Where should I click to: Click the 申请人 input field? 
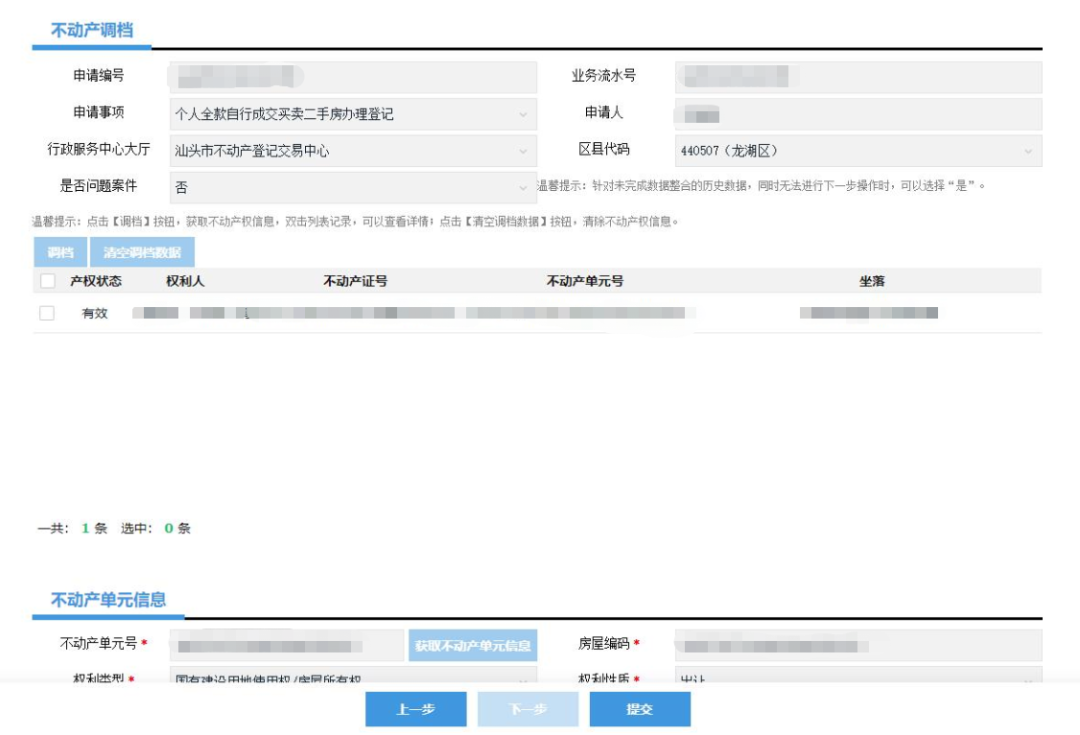point(855,113)
